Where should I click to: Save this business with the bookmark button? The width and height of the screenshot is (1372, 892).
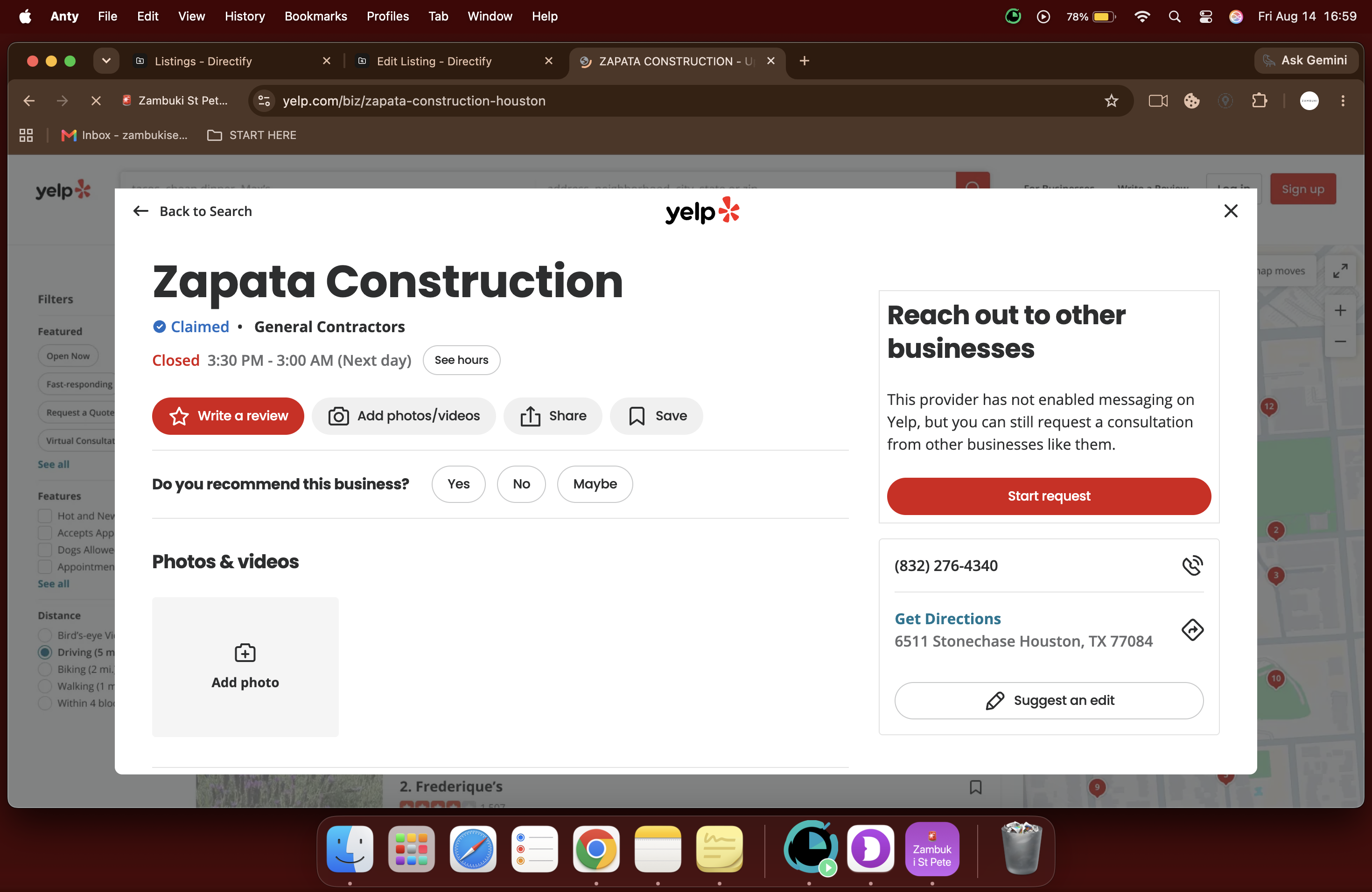point(656,416)
